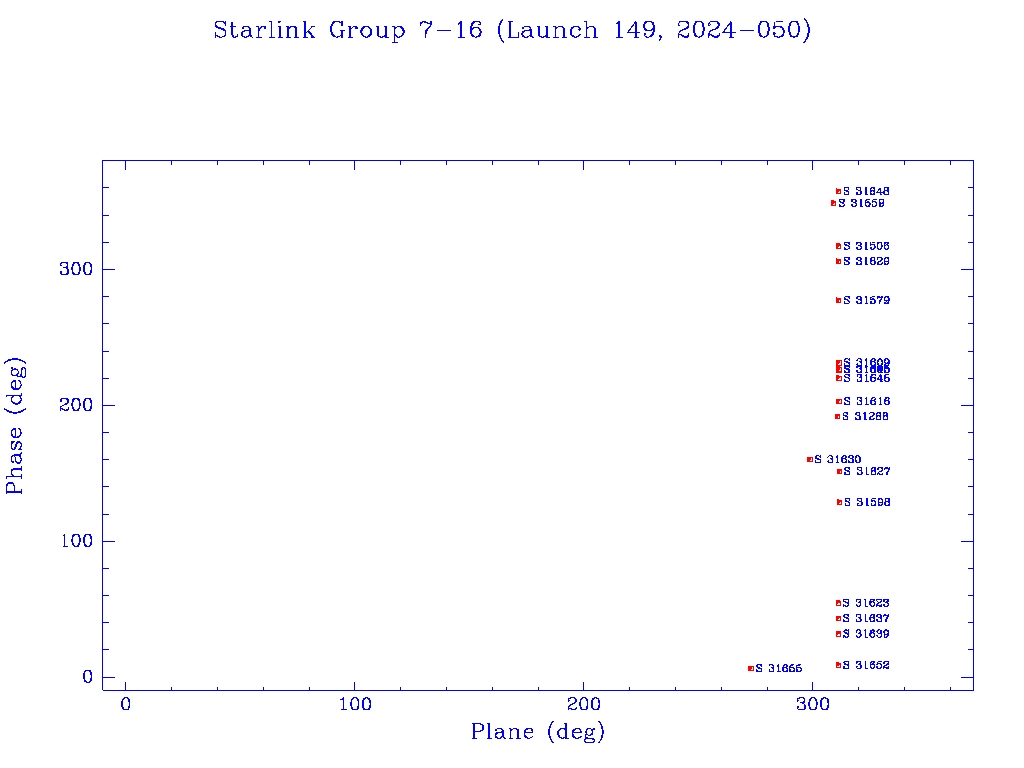Click the '0' tick on Plane axis

pyautogui.click(x=125, y=704)
